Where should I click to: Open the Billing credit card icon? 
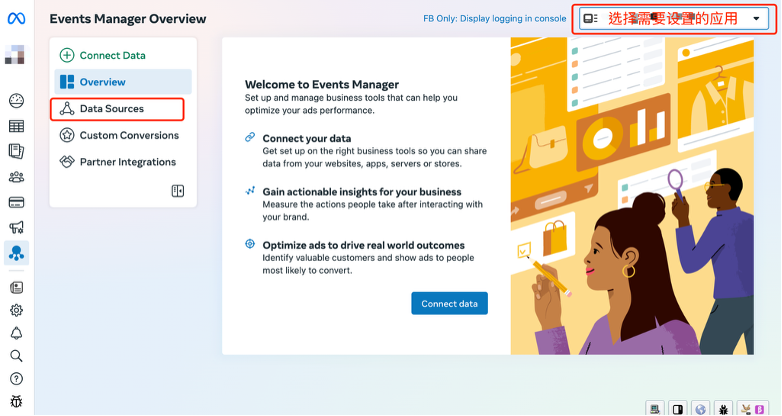pyautogui.click(x=16, y=203)
